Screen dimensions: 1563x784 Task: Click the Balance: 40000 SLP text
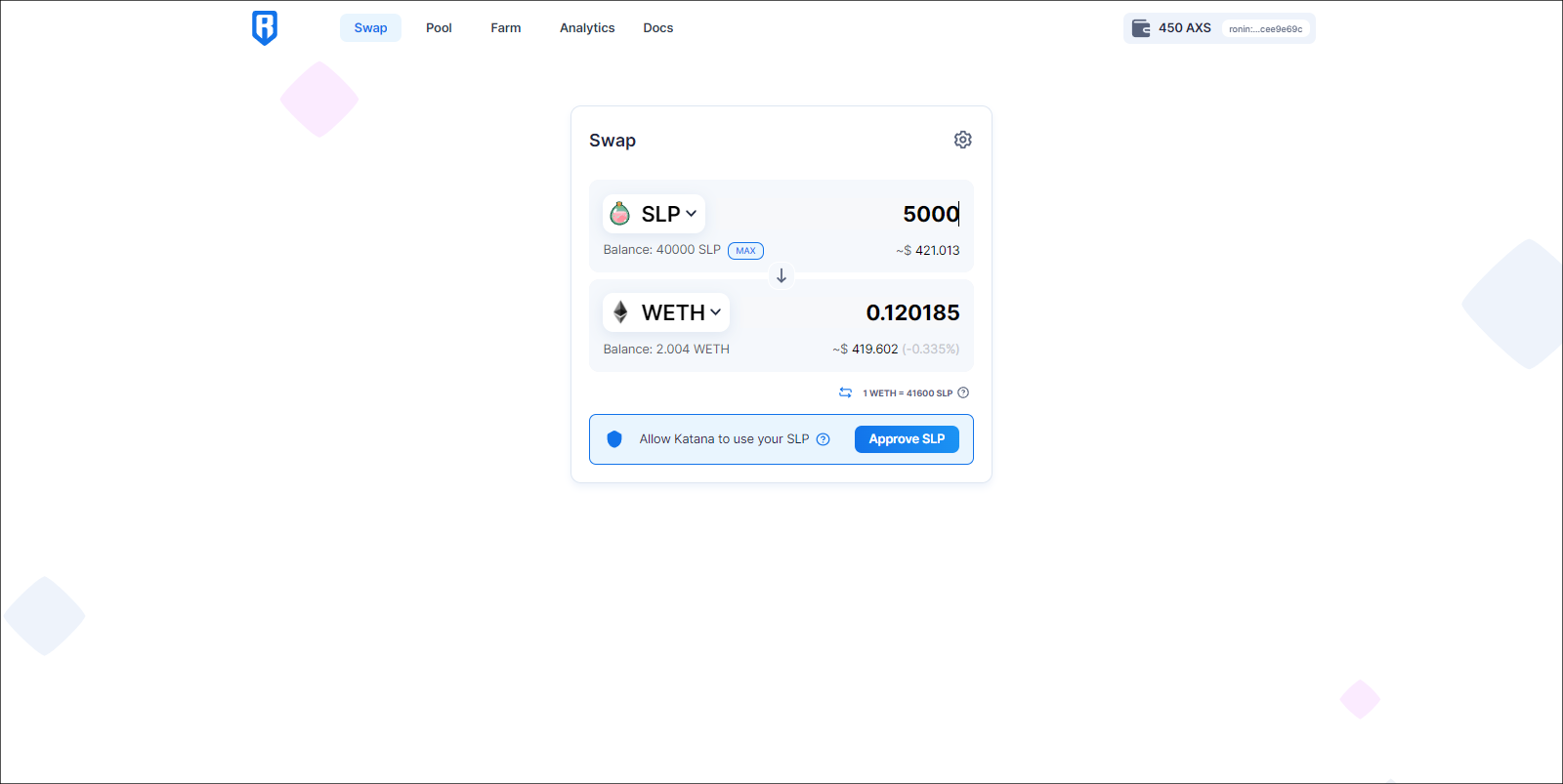[x=662, y=250]
